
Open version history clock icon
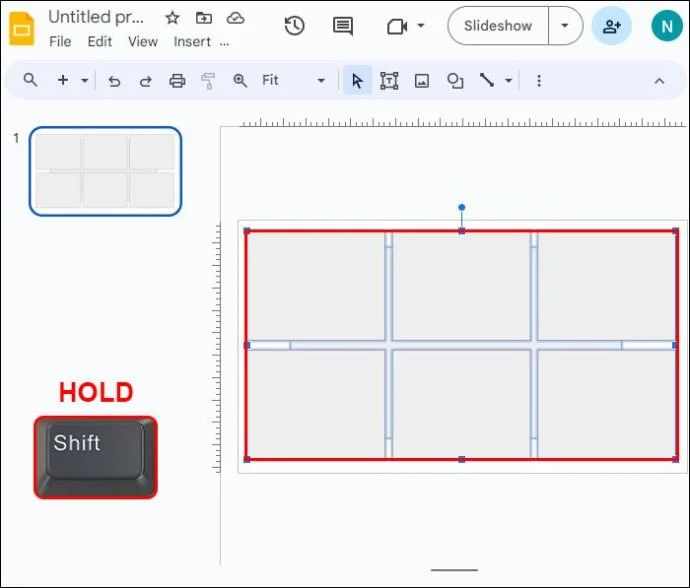(x=294, y=26)
